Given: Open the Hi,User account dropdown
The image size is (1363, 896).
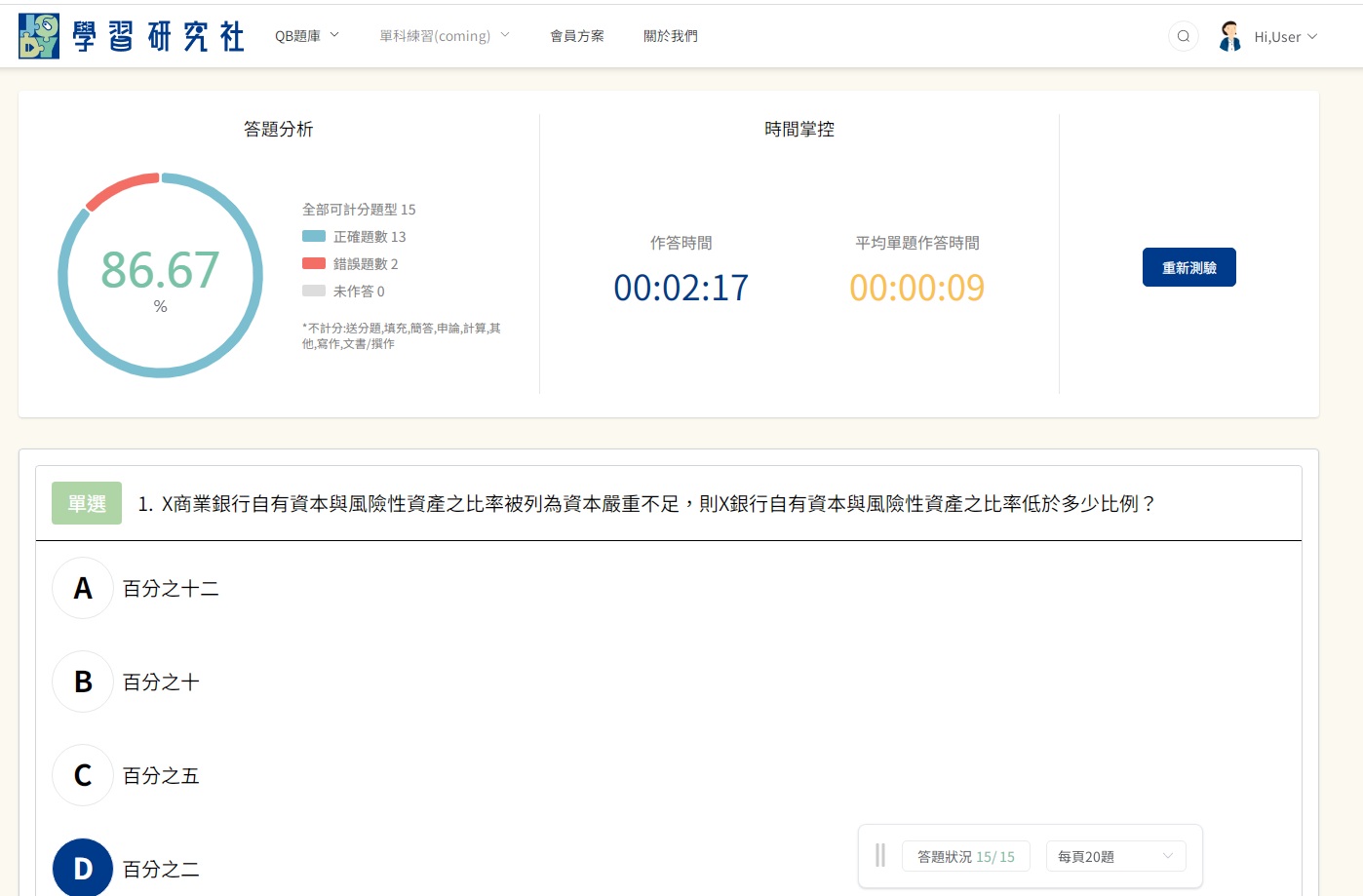Looking at the screenshot, I should 1285,37.
